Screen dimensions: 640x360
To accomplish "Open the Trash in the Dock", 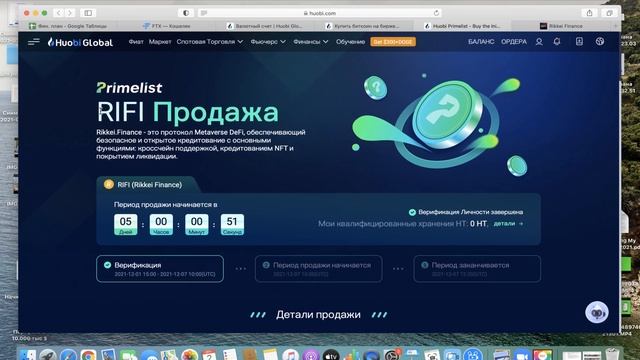I will 612,353.
